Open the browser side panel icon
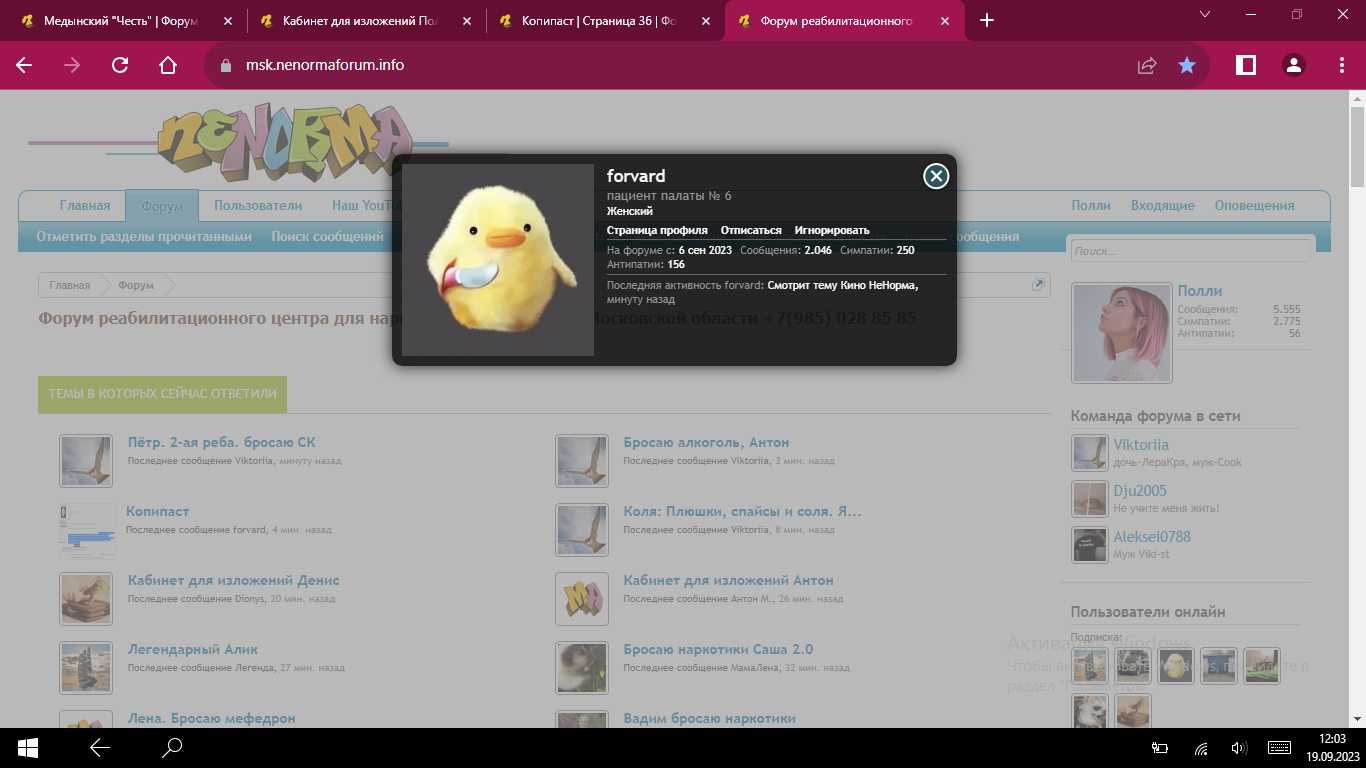Viewport: 1366px width, 768px height. pyautogui.click(x=1245, y=65)
